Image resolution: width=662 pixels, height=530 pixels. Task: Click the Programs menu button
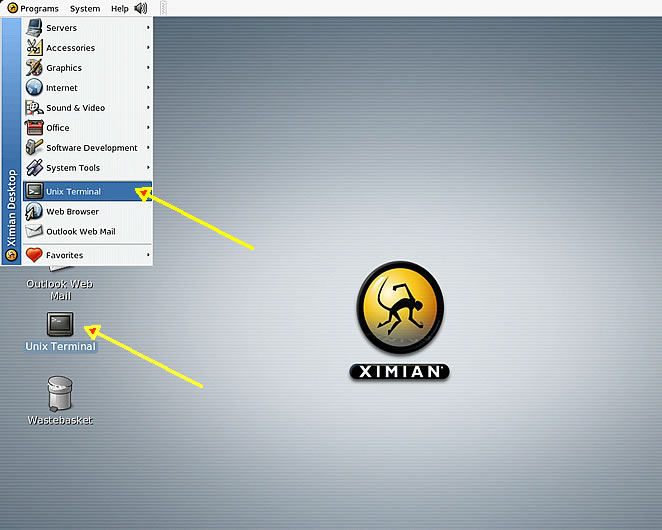[x=33, y=8]
